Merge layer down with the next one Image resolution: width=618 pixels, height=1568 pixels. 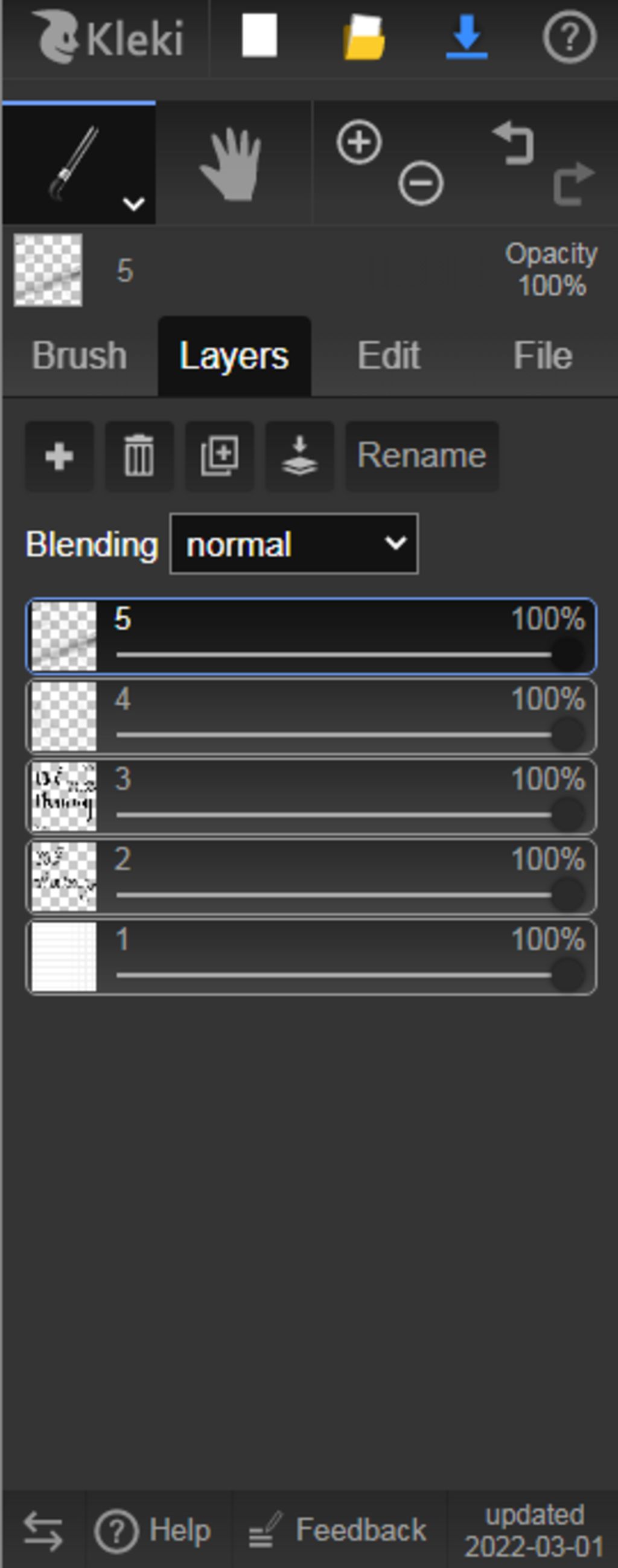[299, 456]
